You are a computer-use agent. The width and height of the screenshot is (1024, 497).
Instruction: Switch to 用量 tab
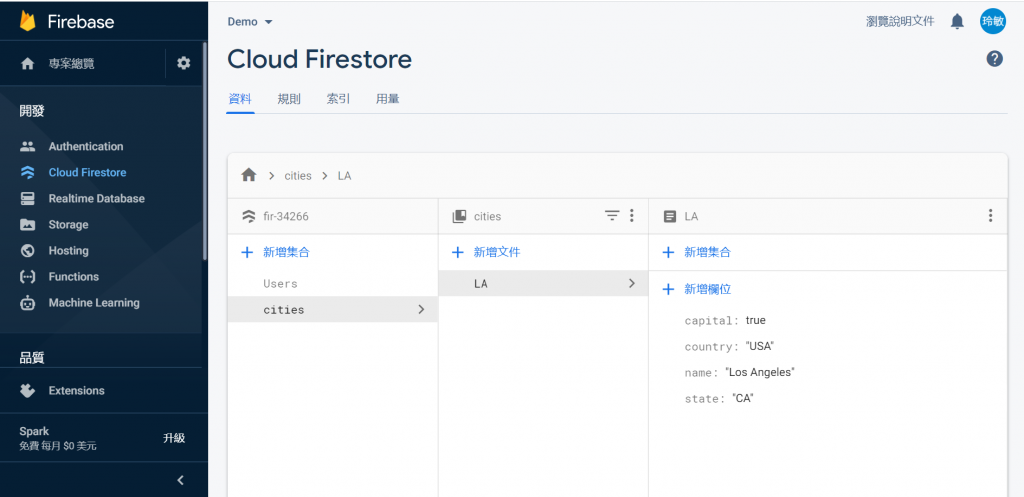pos(388,99)
